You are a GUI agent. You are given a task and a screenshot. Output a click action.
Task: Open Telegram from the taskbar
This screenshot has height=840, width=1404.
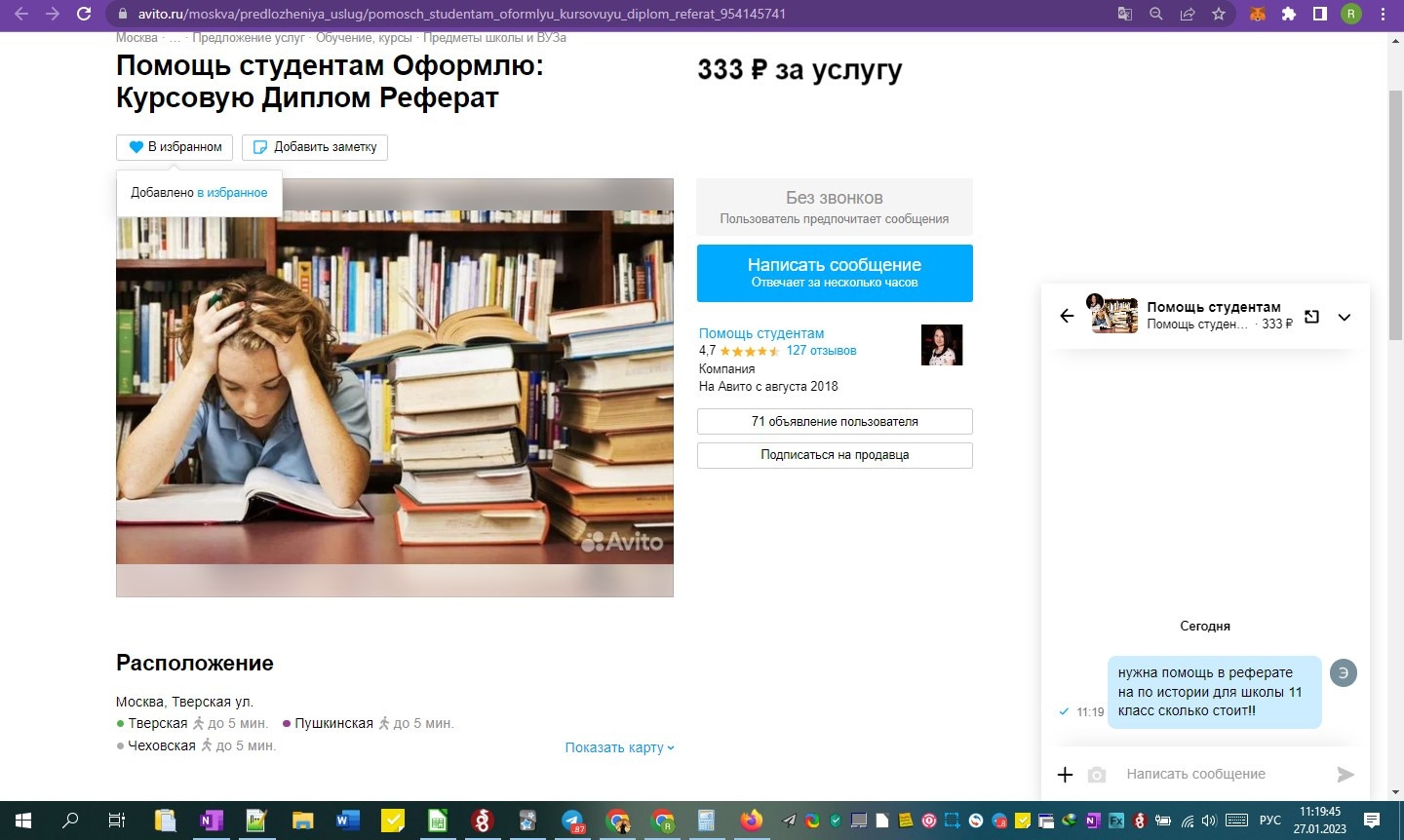[572, 821]
